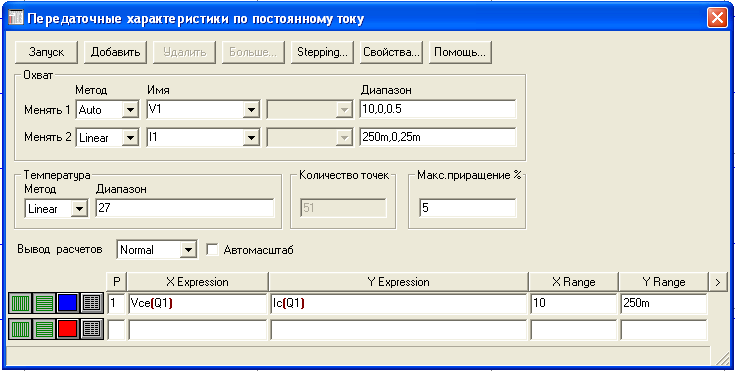Click the Добавить button
The width and height of the screenshot is (735, 371).
[115, 52]
